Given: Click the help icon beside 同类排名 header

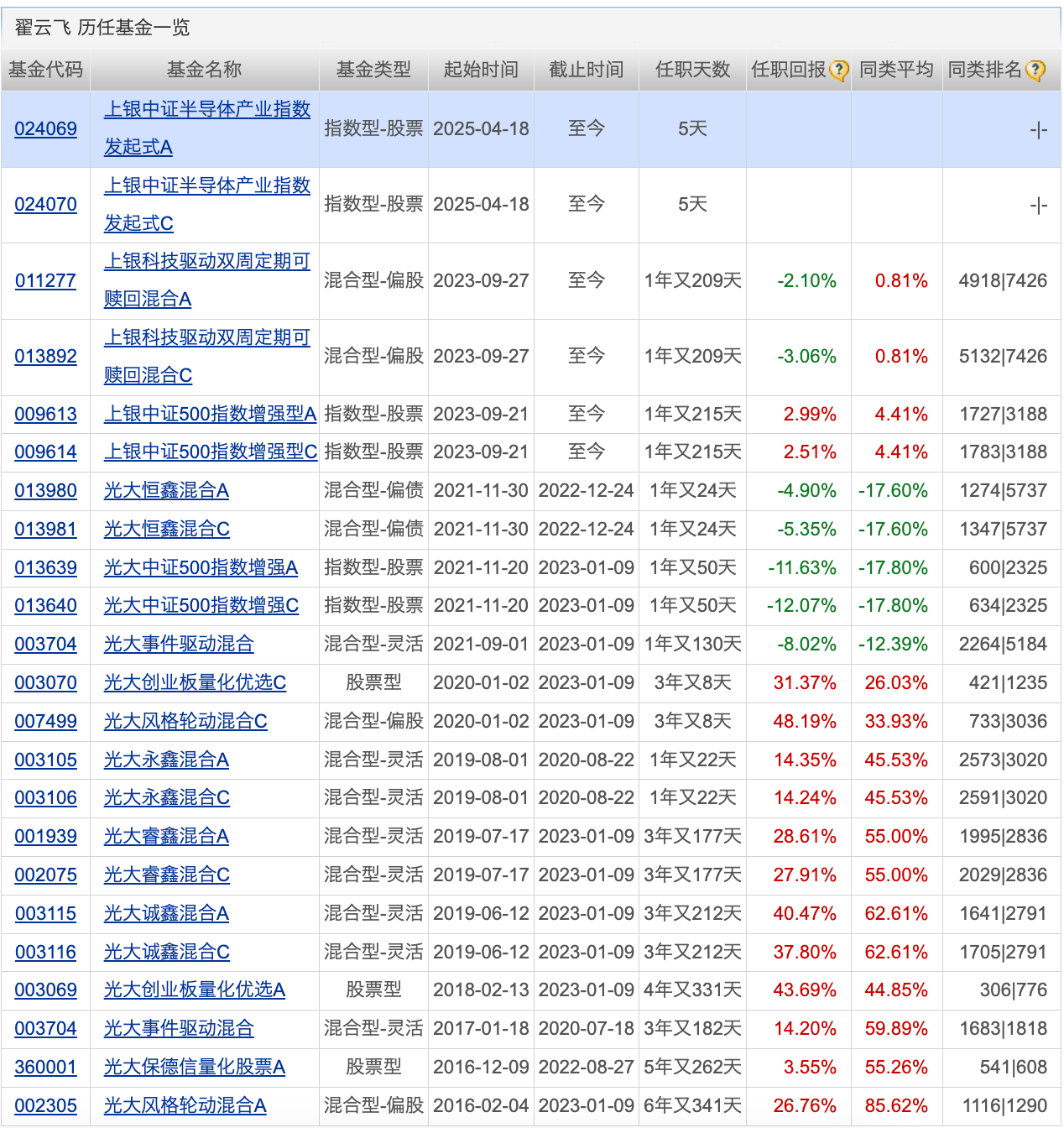Looking at the screenshot, I should (1035, 70).
